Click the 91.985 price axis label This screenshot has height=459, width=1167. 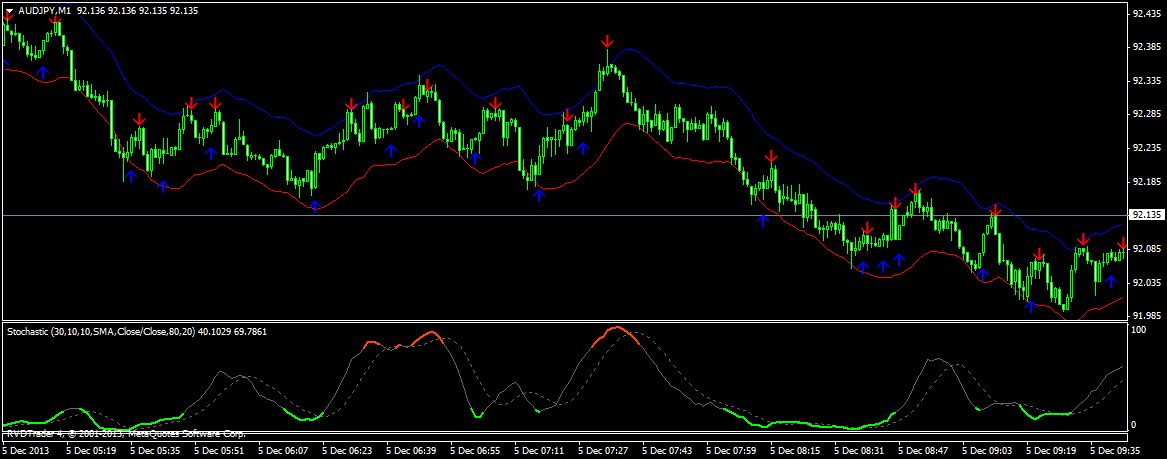pyautogui.click(x=1145, y=315)
